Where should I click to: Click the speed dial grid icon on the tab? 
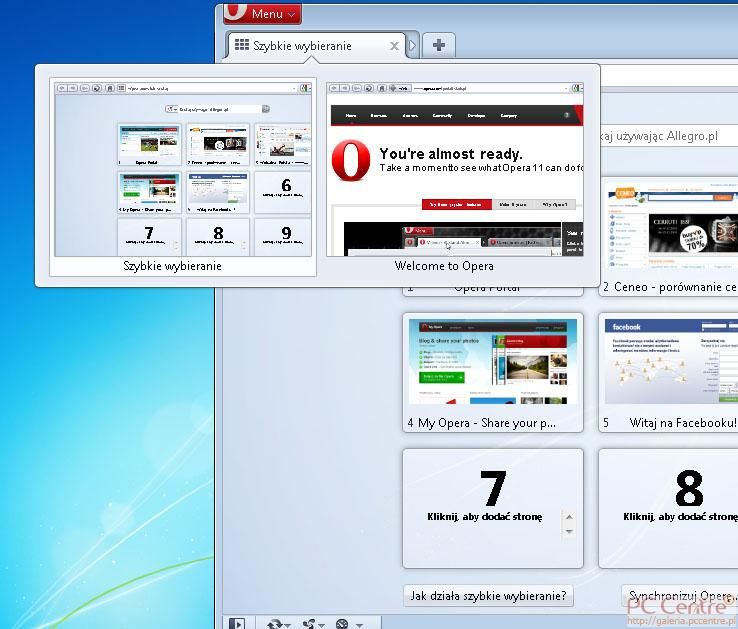(x=241, y=46)
